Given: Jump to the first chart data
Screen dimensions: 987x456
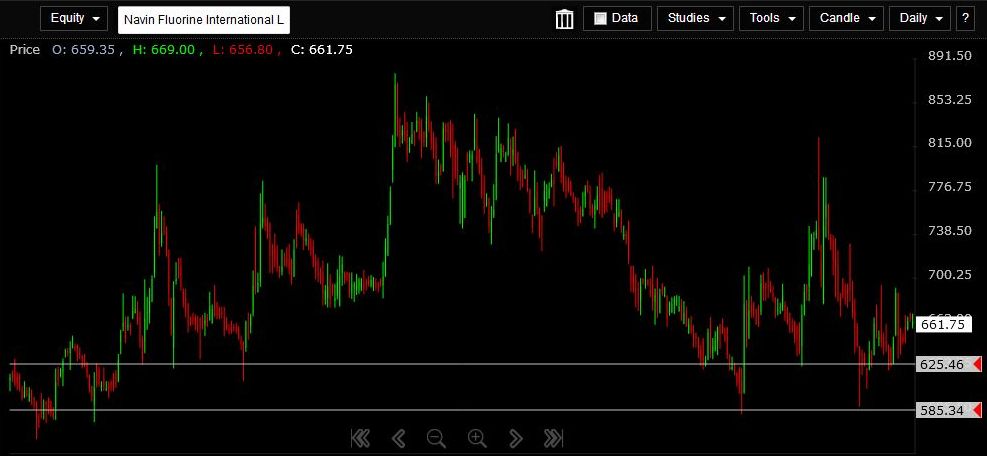Looking at the screenshot, I should (360, 438).
